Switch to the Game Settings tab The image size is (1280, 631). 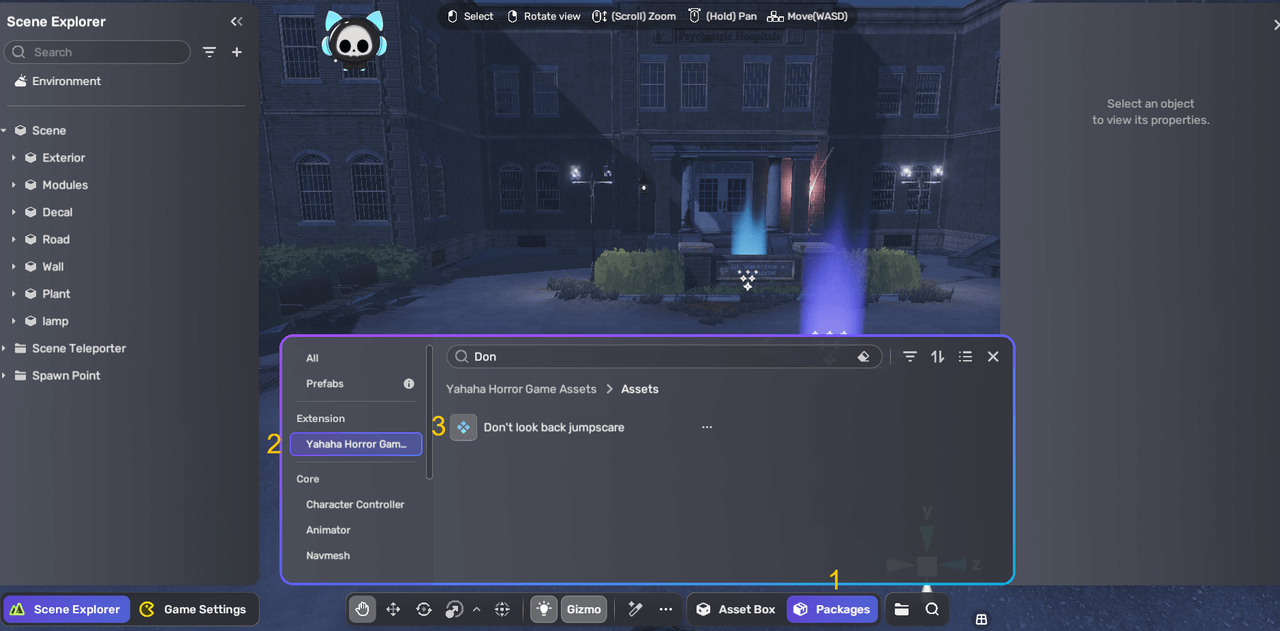point(194,609)
